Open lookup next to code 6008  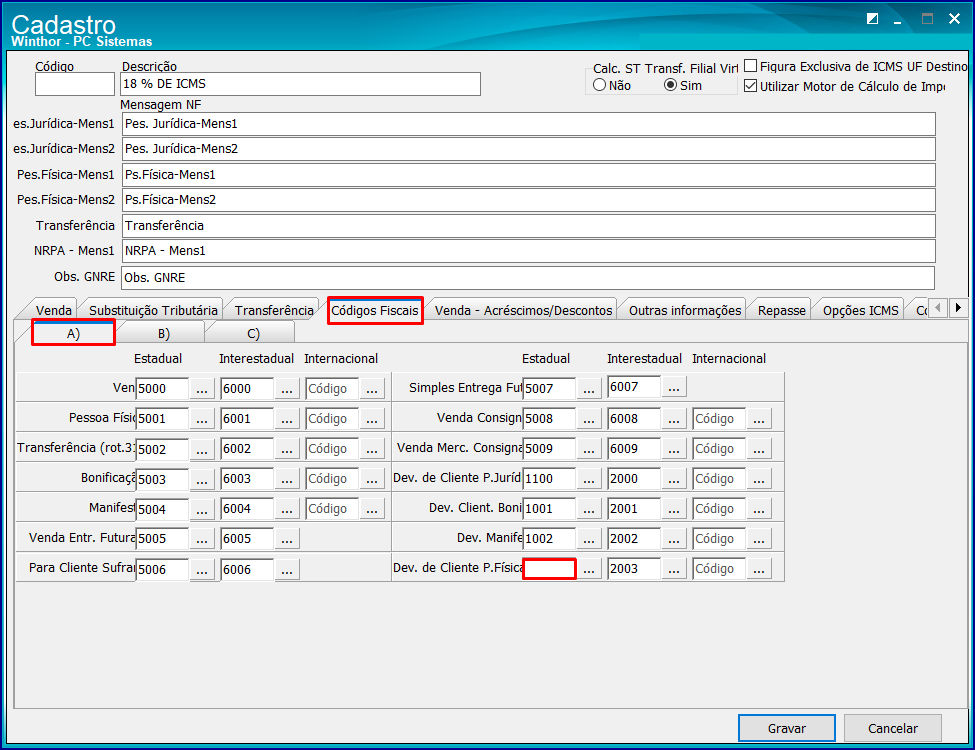(674, 419)
